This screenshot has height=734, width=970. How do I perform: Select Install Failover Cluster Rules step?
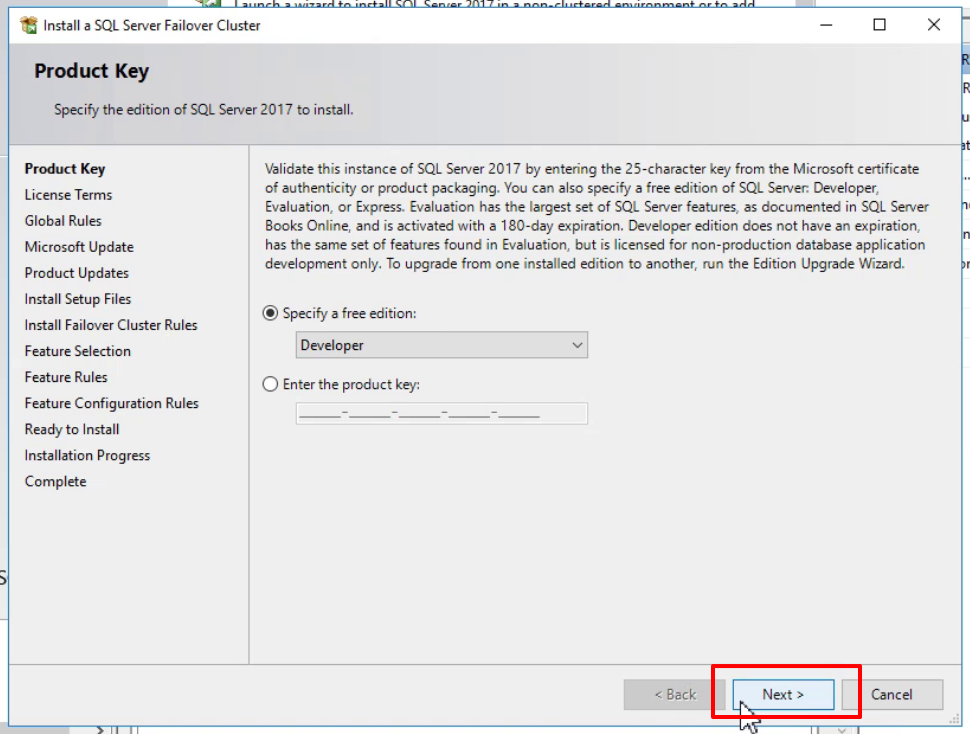(x=111, y=325)
